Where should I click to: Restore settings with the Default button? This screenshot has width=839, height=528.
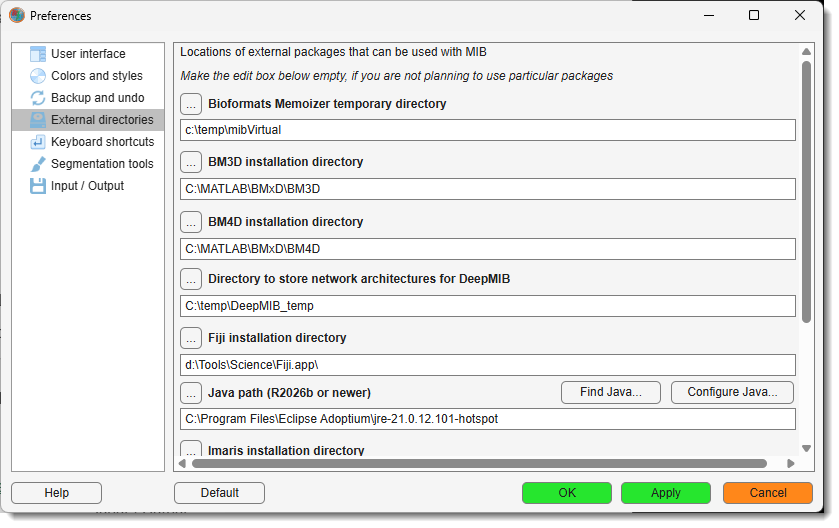pos(219,493)
